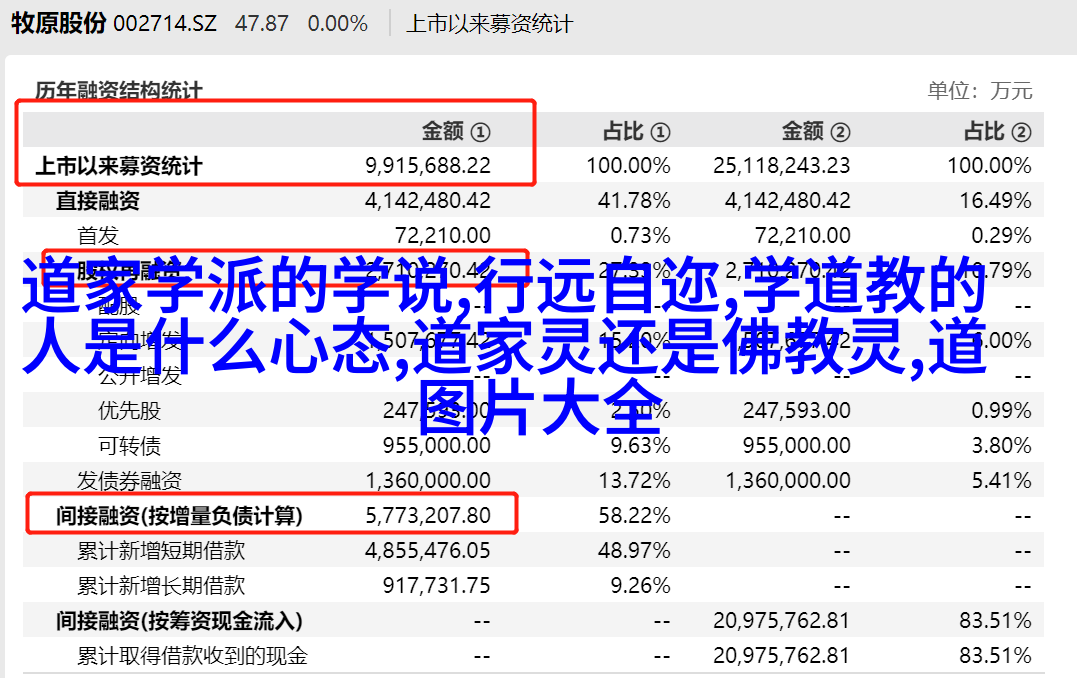This screenshot has height=678, width=1077.
Task: Select the 优先股 row label
Action: pyautogui.click(x=129, y=411)
